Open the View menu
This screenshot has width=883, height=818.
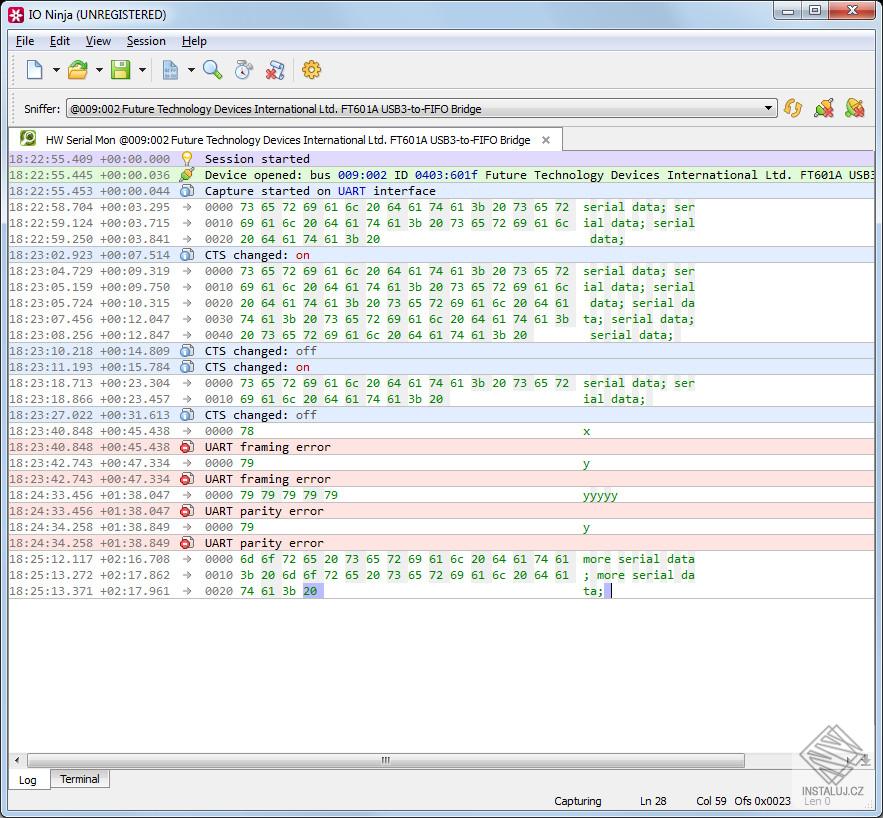[x=98, y=41]
